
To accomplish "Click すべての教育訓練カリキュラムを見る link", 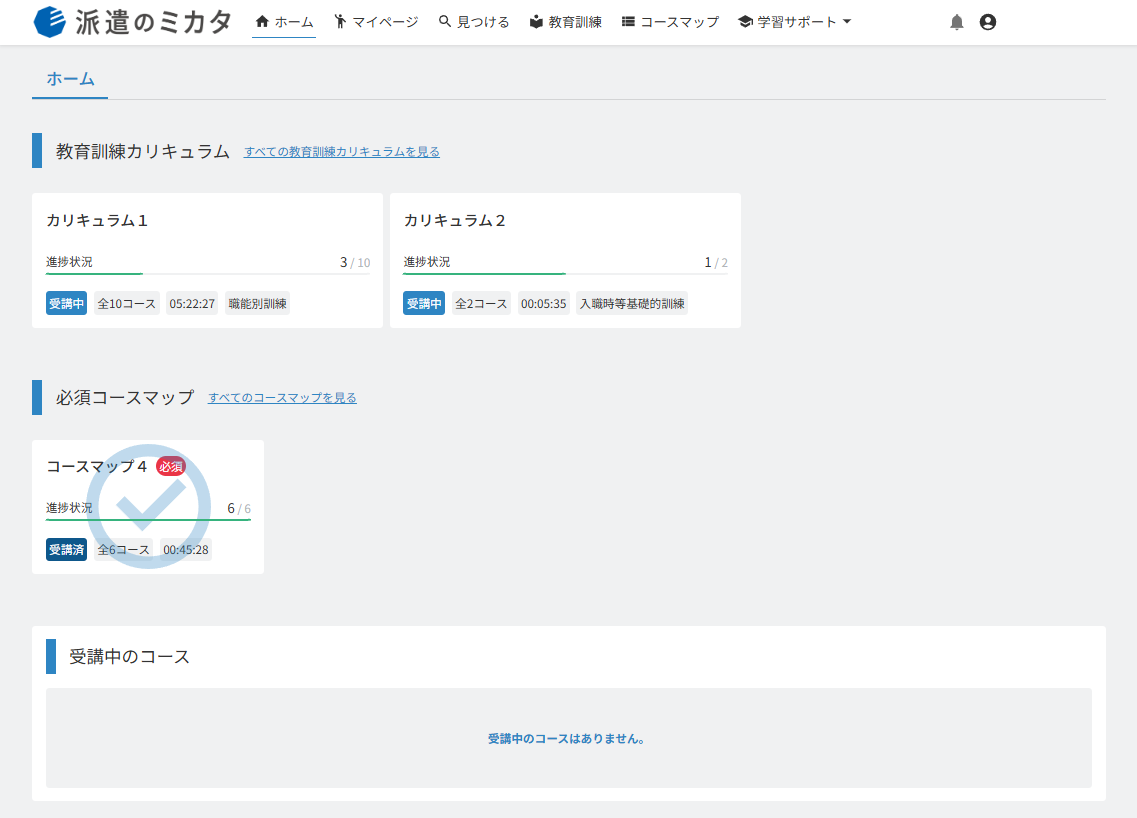I will (342, 152).
